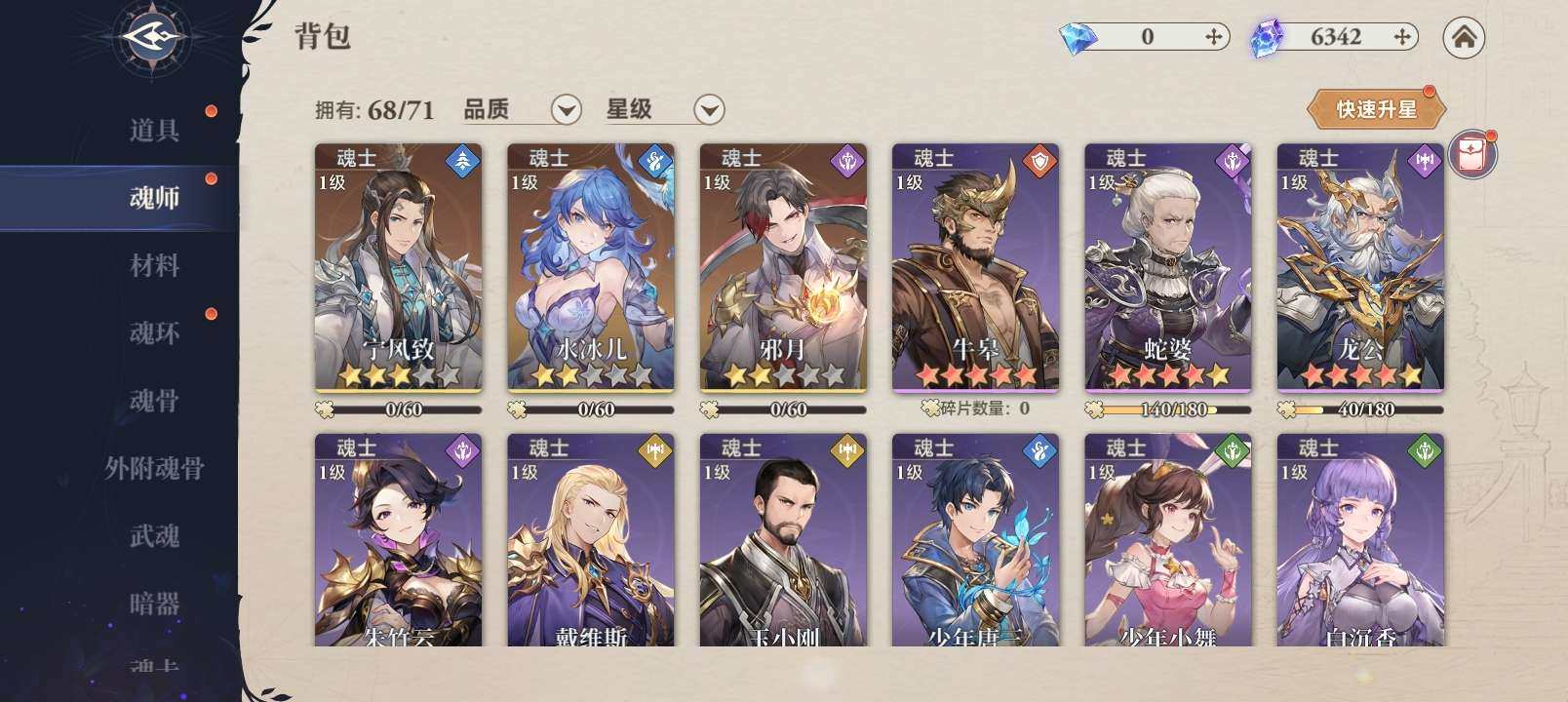Open the 牛皋 five-star card
This screenshot has height=702, width=1568.
[x=975, y=268]
